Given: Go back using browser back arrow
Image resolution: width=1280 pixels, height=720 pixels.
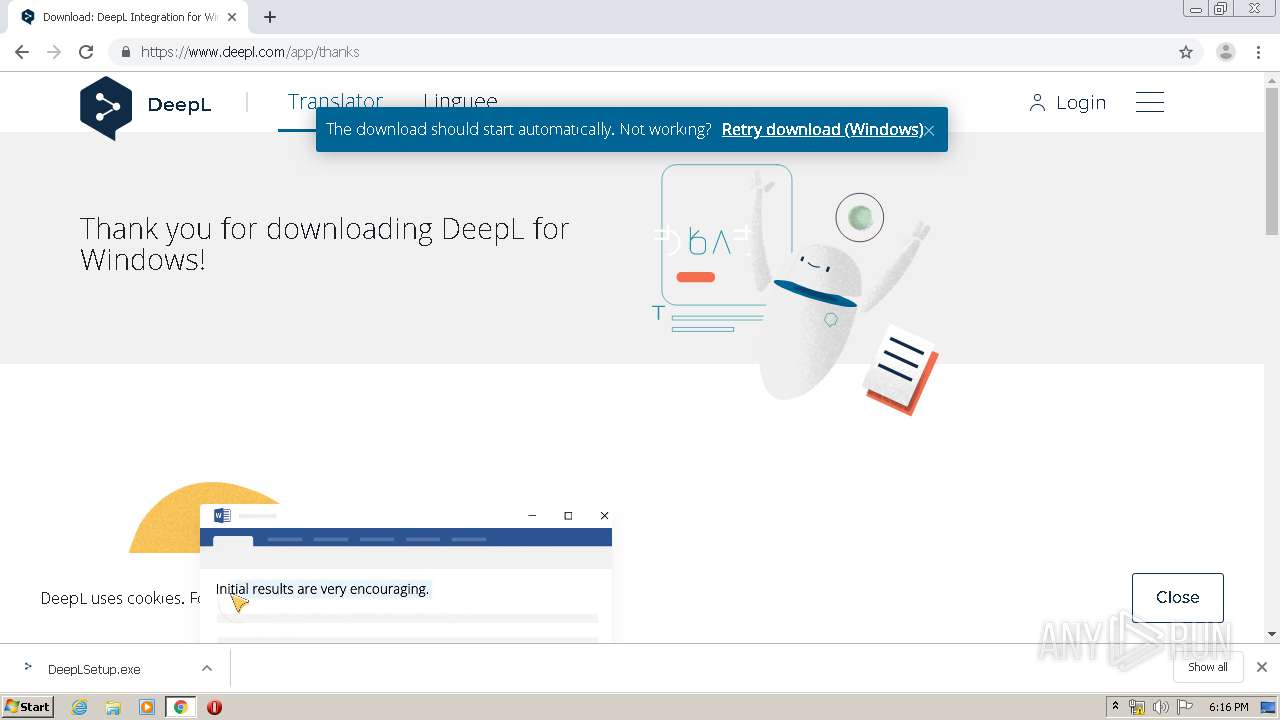Looking at the screenshot, I should (x=22, y=52).
